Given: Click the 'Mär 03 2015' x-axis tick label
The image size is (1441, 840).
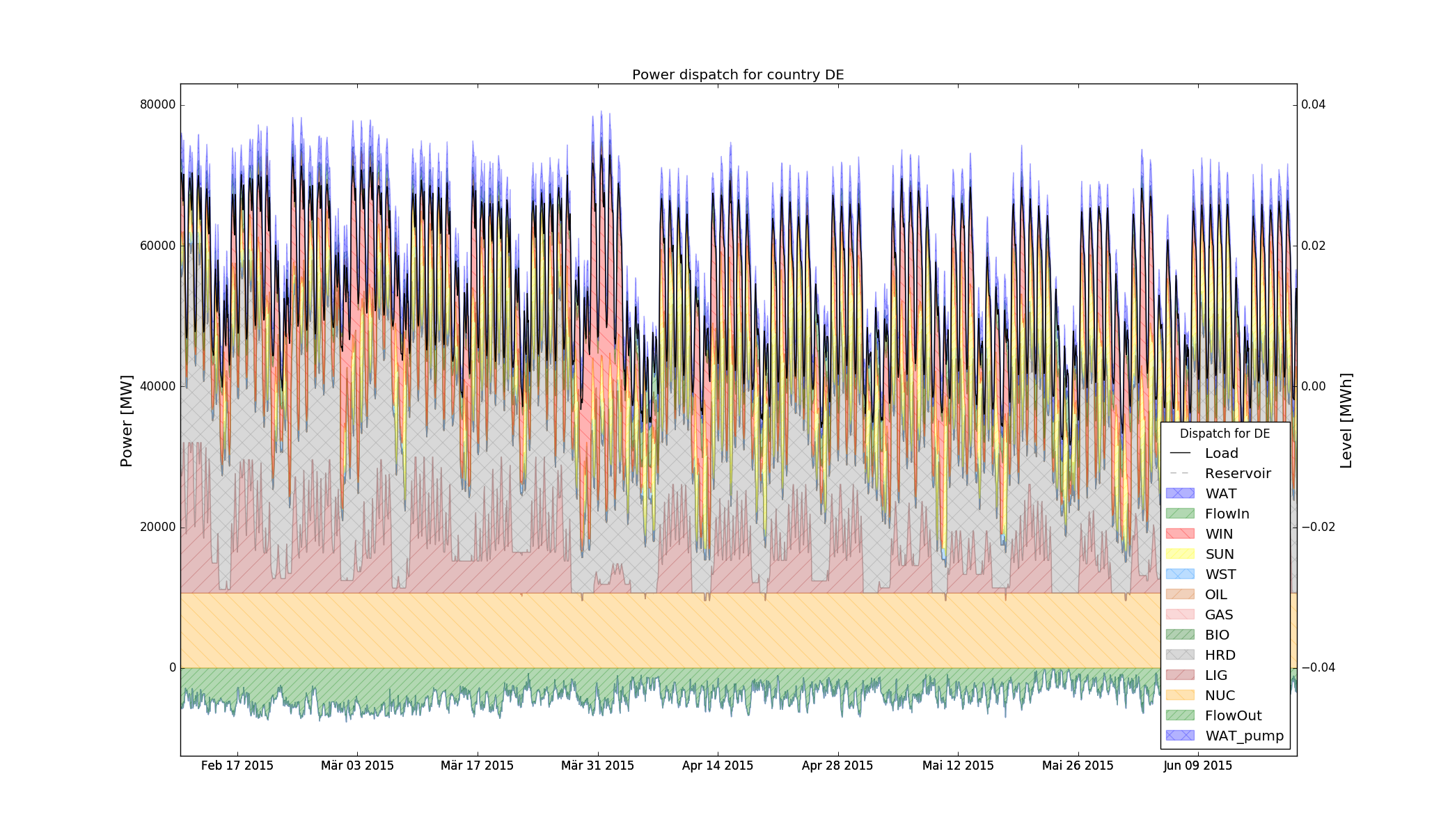Looking at the screenshot, I should click(x=358, y=766).
